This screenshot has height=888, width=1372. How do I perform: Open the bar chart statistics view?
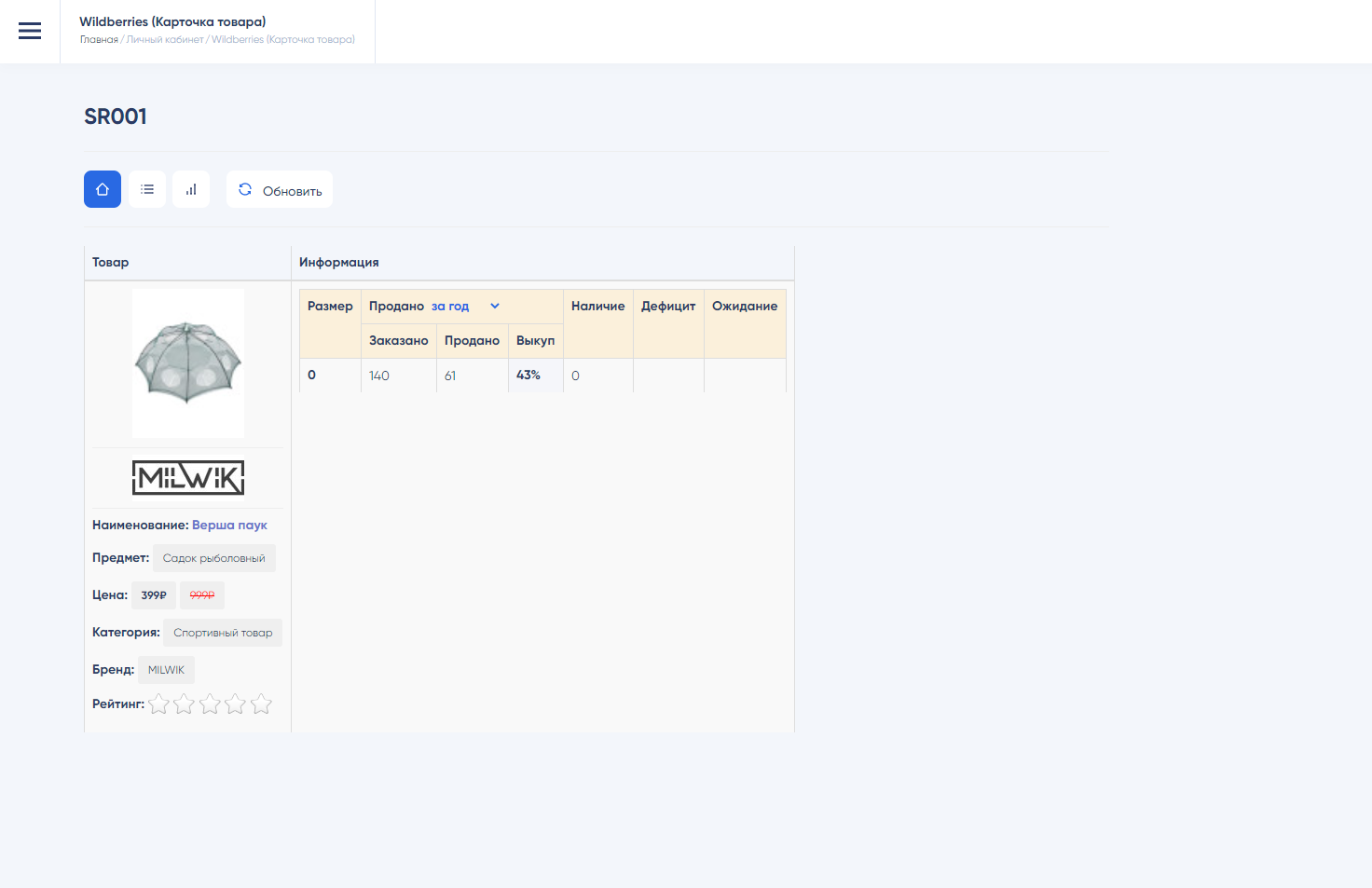[191, 189]
